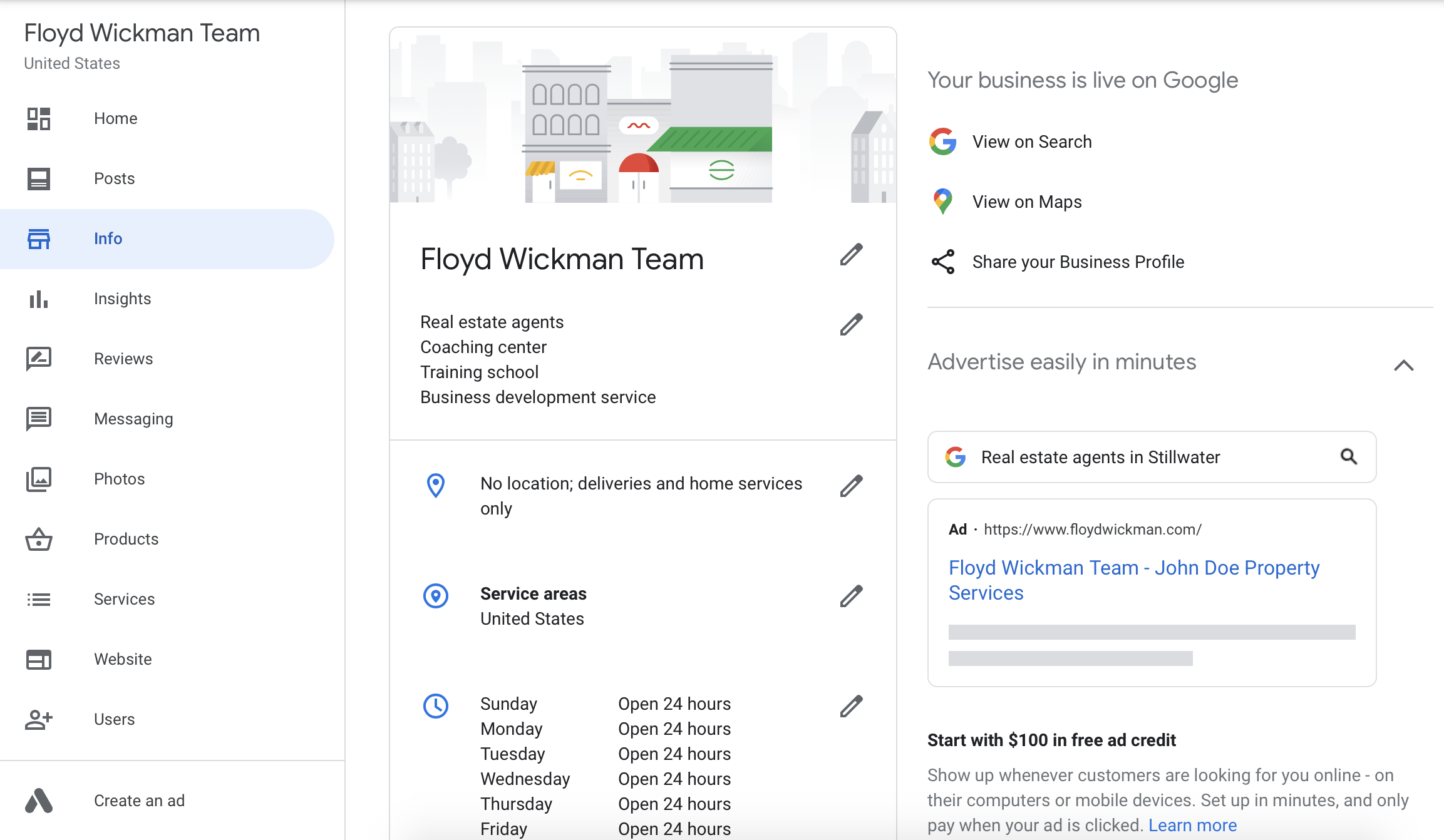
Task: Edit business hours with pencil icon
Action: [x=851, y=706]
